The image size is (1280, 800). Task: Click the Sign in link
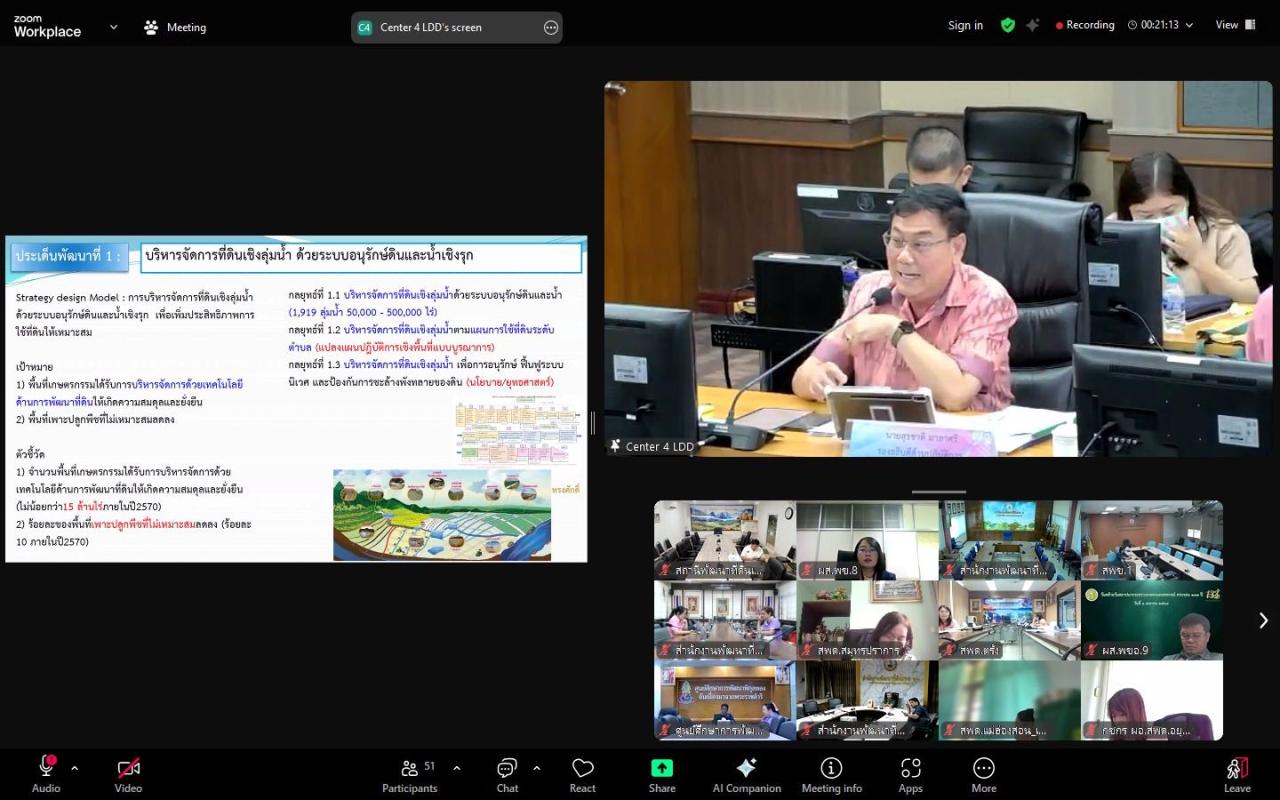click(x=965, y=25)
